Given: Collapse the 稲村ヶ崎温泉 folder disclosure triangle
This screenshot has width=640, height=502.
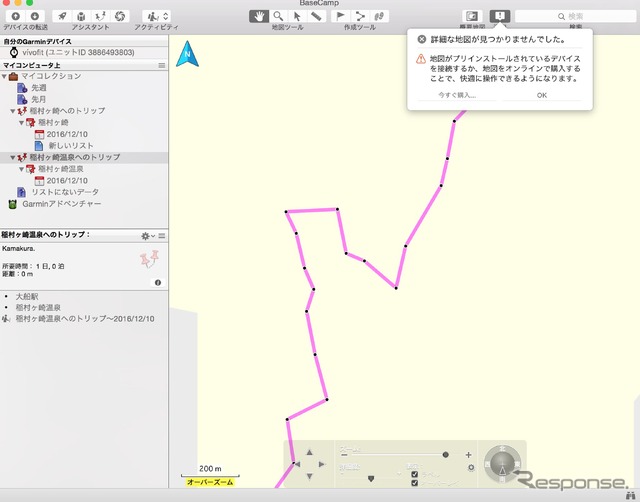Looking at the screenshot, I should click(21, 169).
